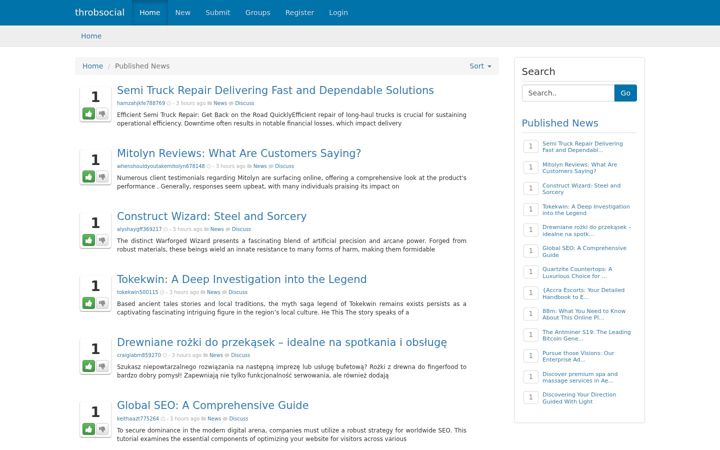
Task: Open sidebar link Tokekwin: A Deep Investigation
Action: tap(586, 210)
